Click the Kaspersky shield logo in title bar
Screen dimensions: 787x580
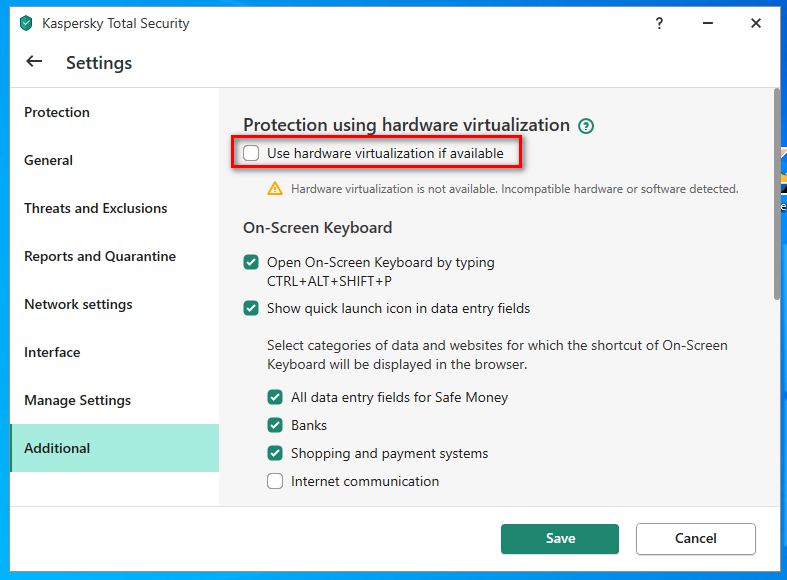(x=26, y=23)
